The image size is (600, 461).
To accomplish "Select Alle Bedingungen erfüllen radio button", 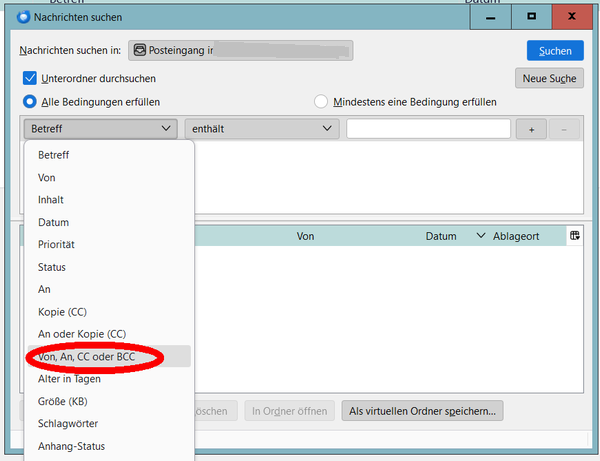I will [30, 102].
